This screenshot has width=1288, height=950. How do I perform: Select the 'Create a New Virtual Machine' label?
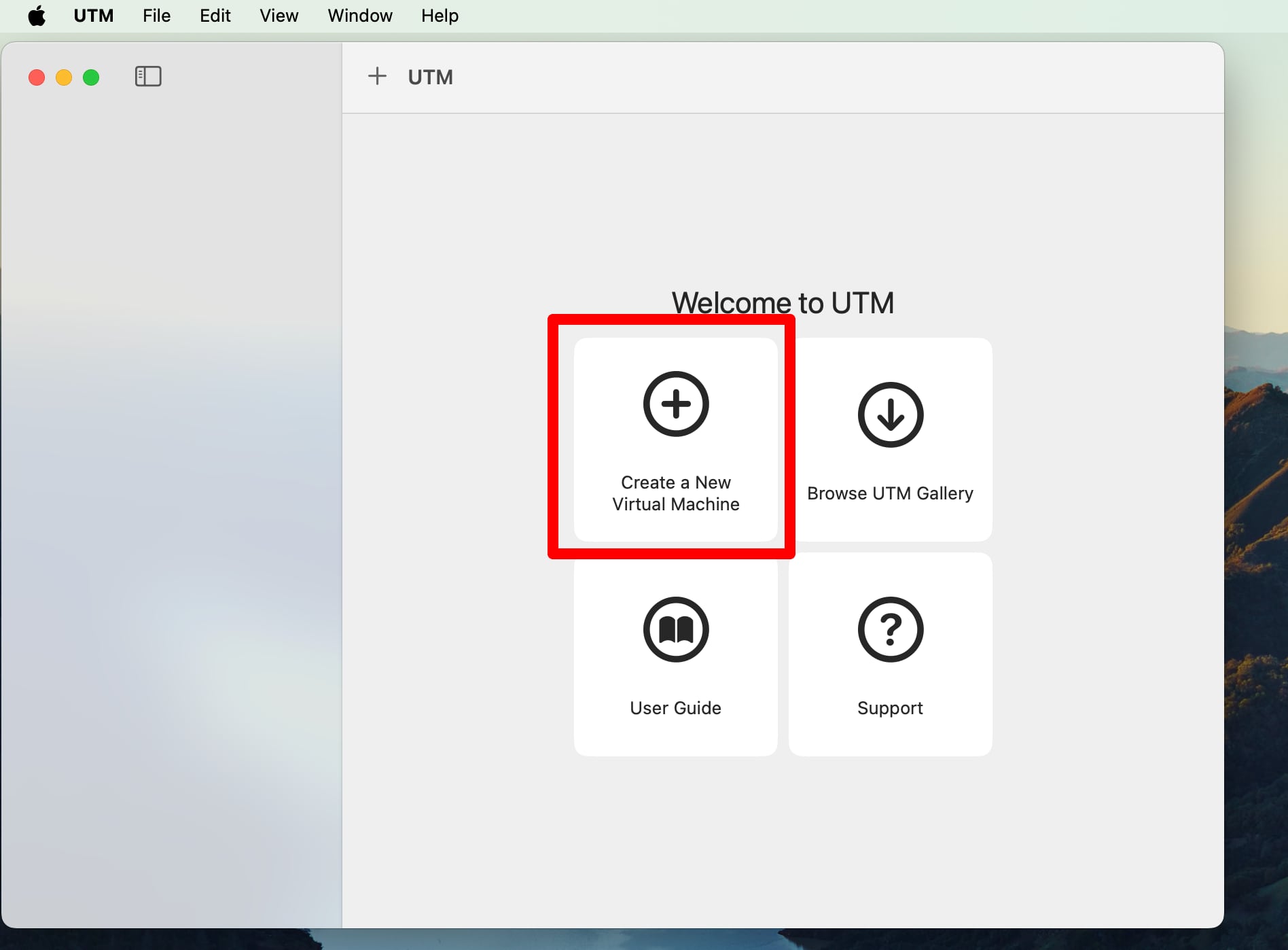pyautogui.click(x=676, y=493)
